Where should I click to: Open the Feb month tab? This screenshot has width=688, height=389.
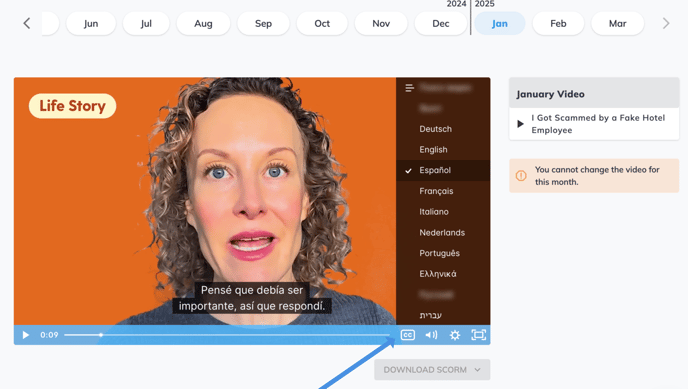coord(558,23)
